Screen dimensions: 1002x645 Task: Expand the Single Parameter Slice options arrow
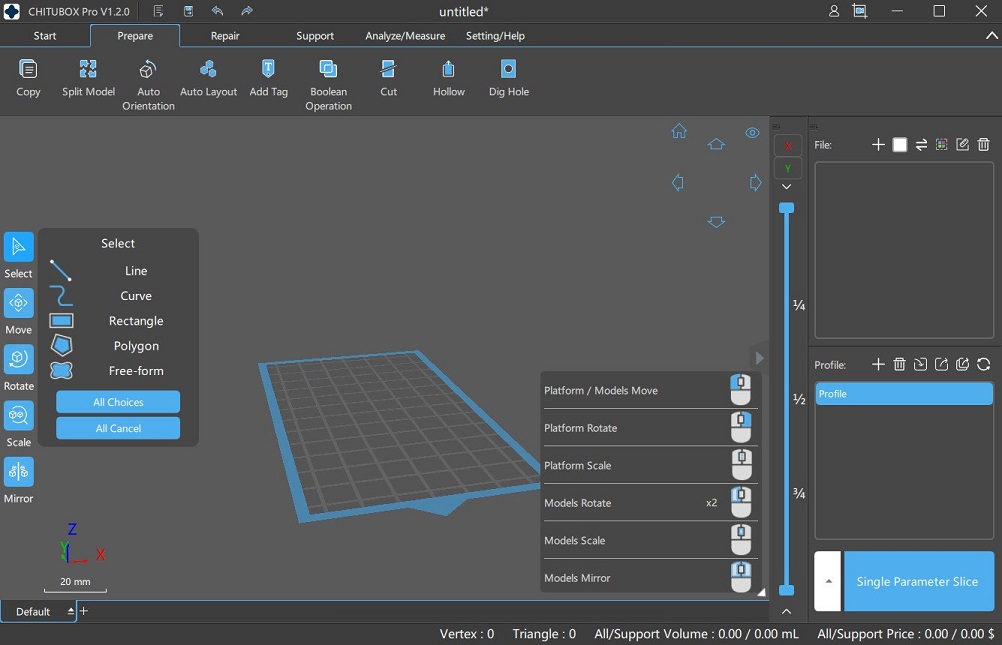827,581
